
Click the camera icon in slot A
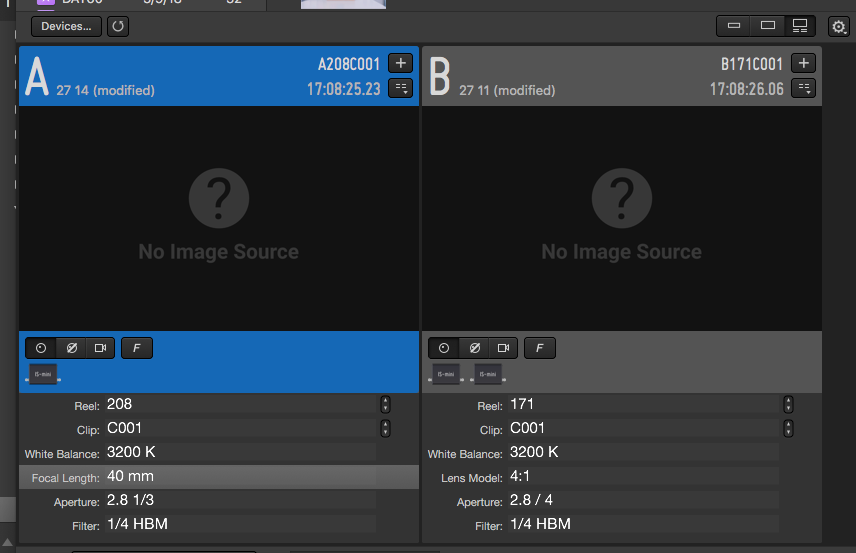pyautogui.click(x=100, y=348)
